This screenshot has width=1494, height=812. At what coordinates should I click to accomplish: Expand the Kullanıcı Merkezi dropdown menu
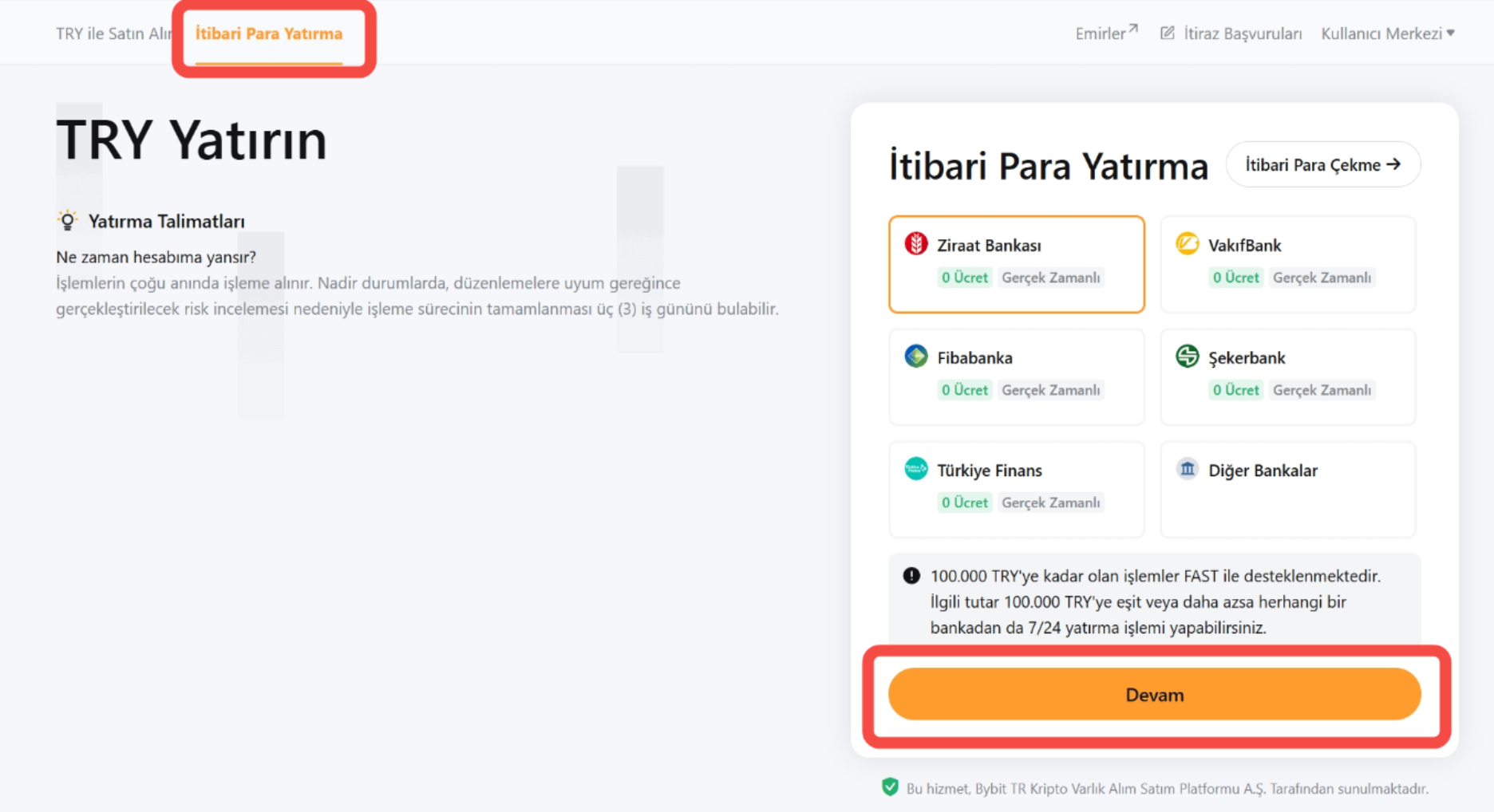tap(1388, 34)
